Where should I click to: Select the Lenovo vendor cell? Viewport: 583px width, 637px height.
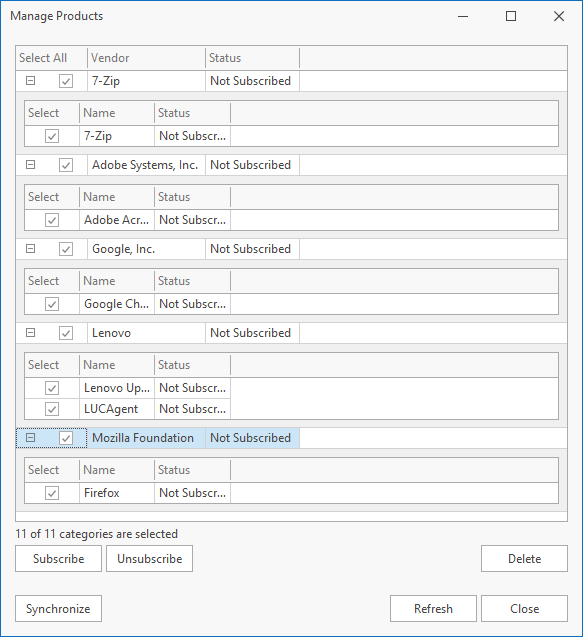[146, 333]
